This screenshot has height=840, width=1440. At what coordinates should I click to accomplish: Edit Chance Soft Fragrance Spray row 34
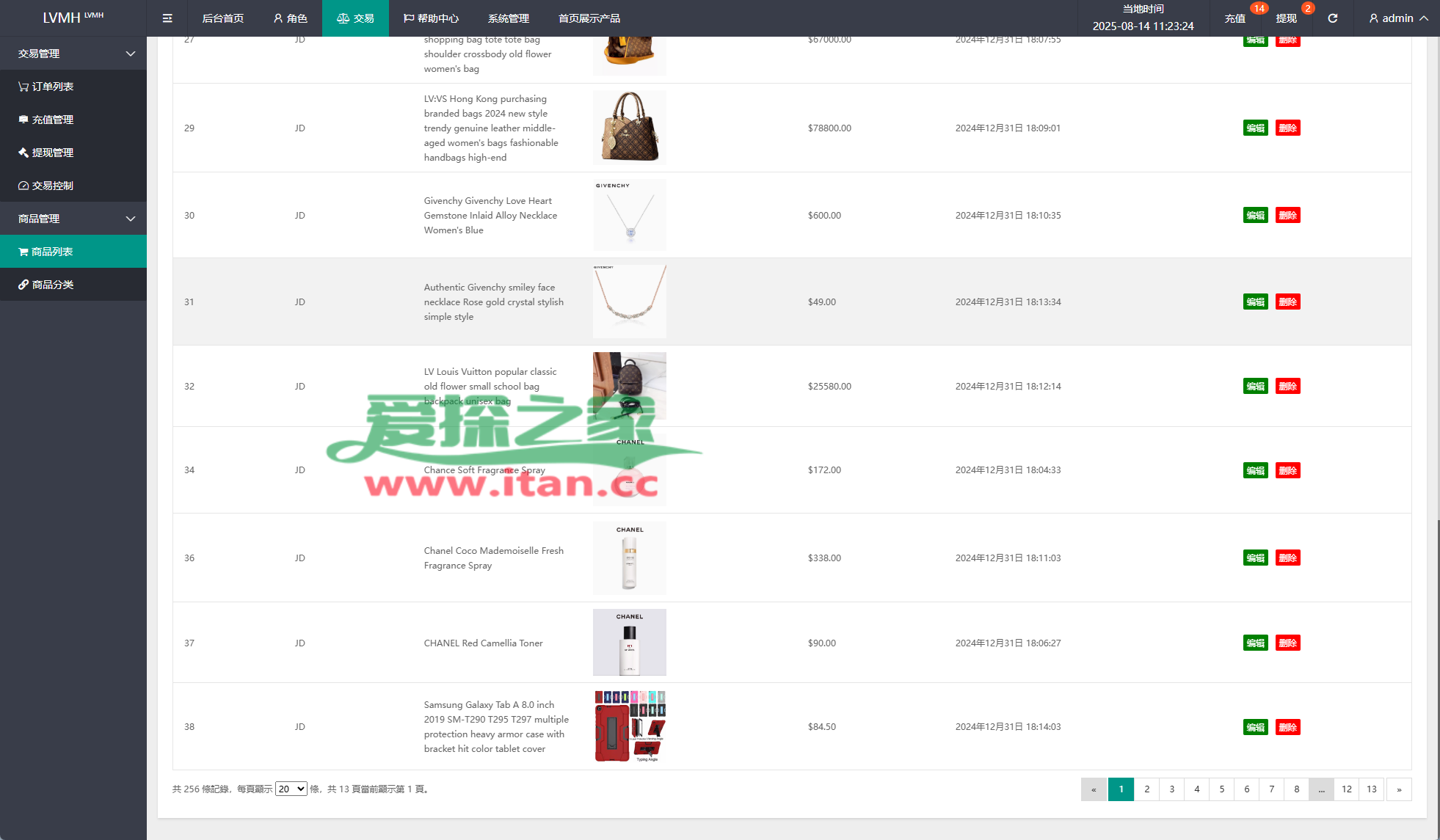1256,471
